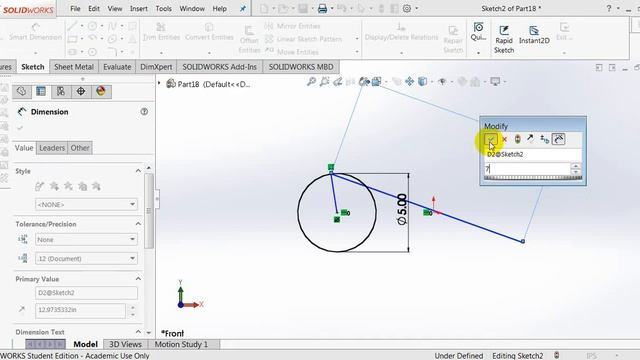Open the Window menu
The image size is (640, 360).
(192, 9)
